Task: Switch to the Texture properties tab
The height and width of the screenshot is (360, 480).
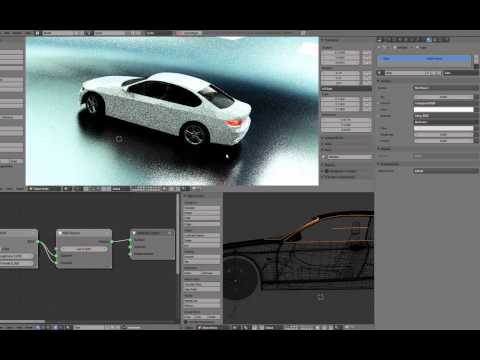Action: pos(435,39)
